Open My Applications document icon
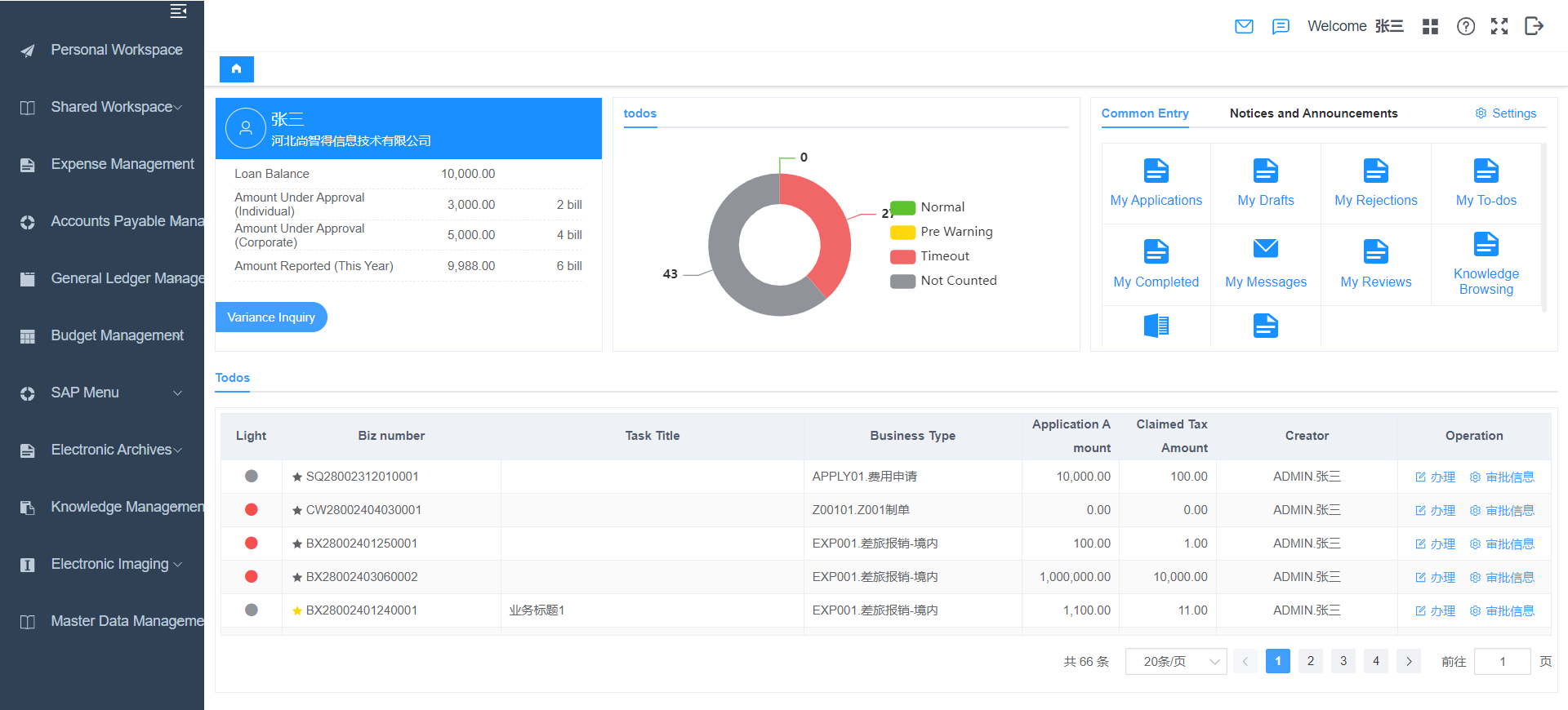This screenshot has width=1568, height=710. [x=1156, y=171]
